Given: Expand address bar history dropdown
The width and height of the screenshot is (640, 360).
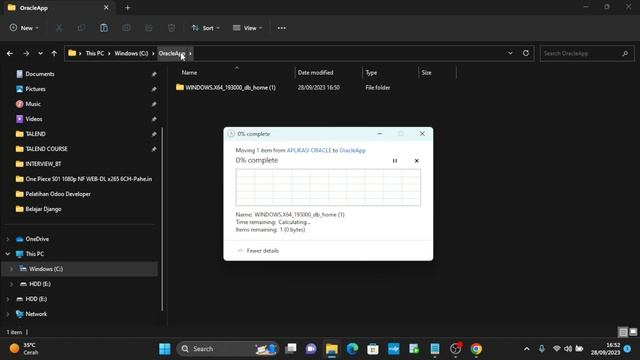Looking at the screenshot, I should [x=510, y=53].
